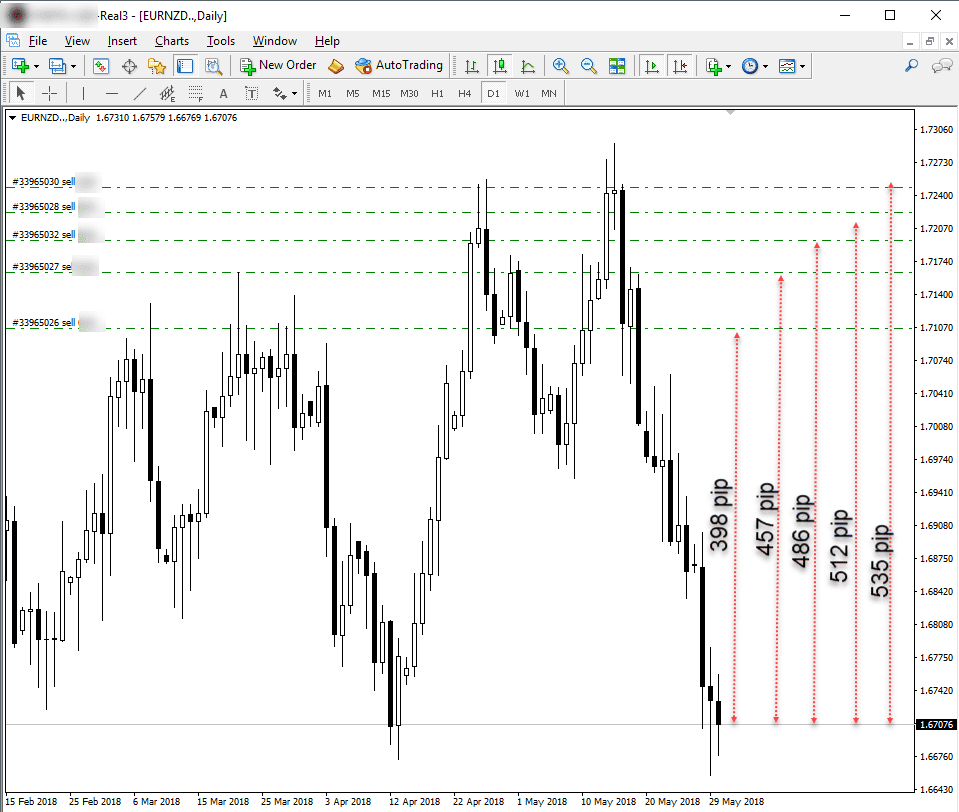Viewport: 959px width, 812px height.
Task: Draw a trendline using the diagonal line tool
Action: [140, 93]
